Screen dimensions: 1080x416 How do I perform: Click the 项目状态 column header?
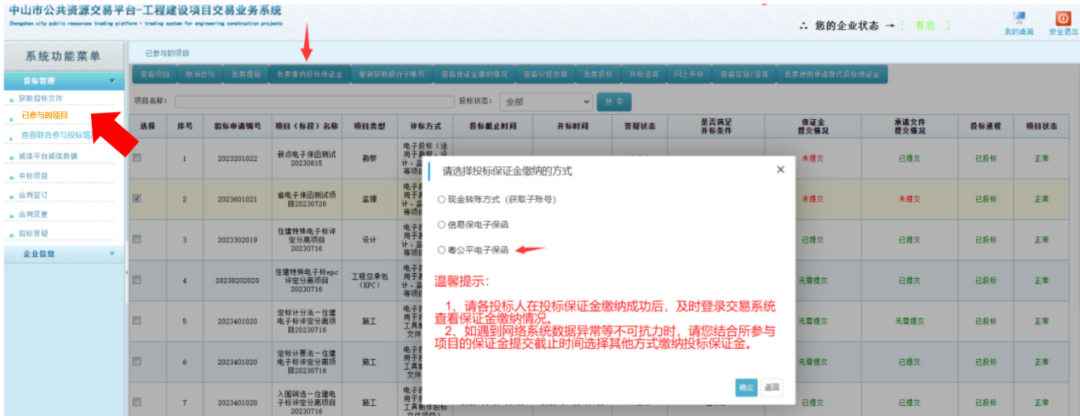coord(1041,126)
